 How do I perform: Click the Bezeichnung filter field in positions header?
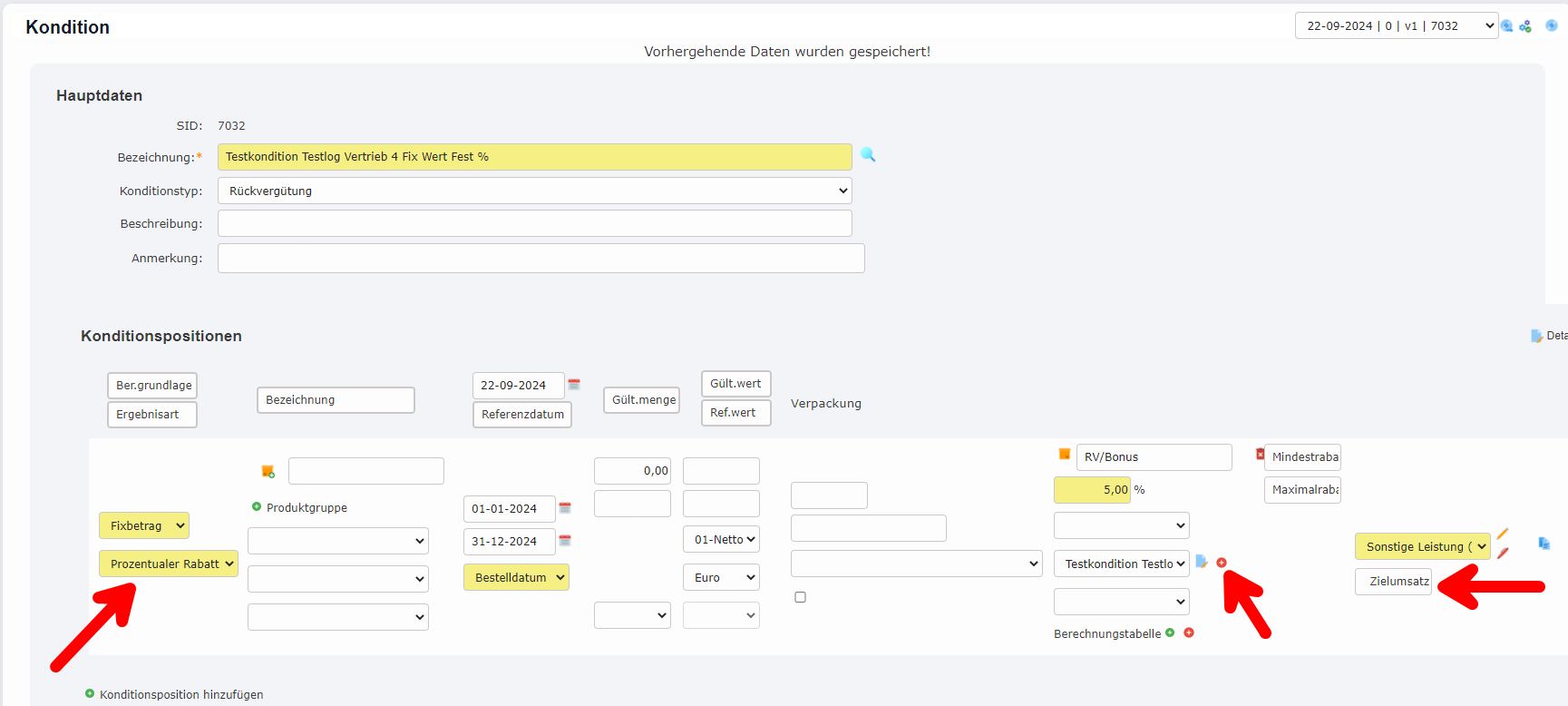(x=336, y=400)
